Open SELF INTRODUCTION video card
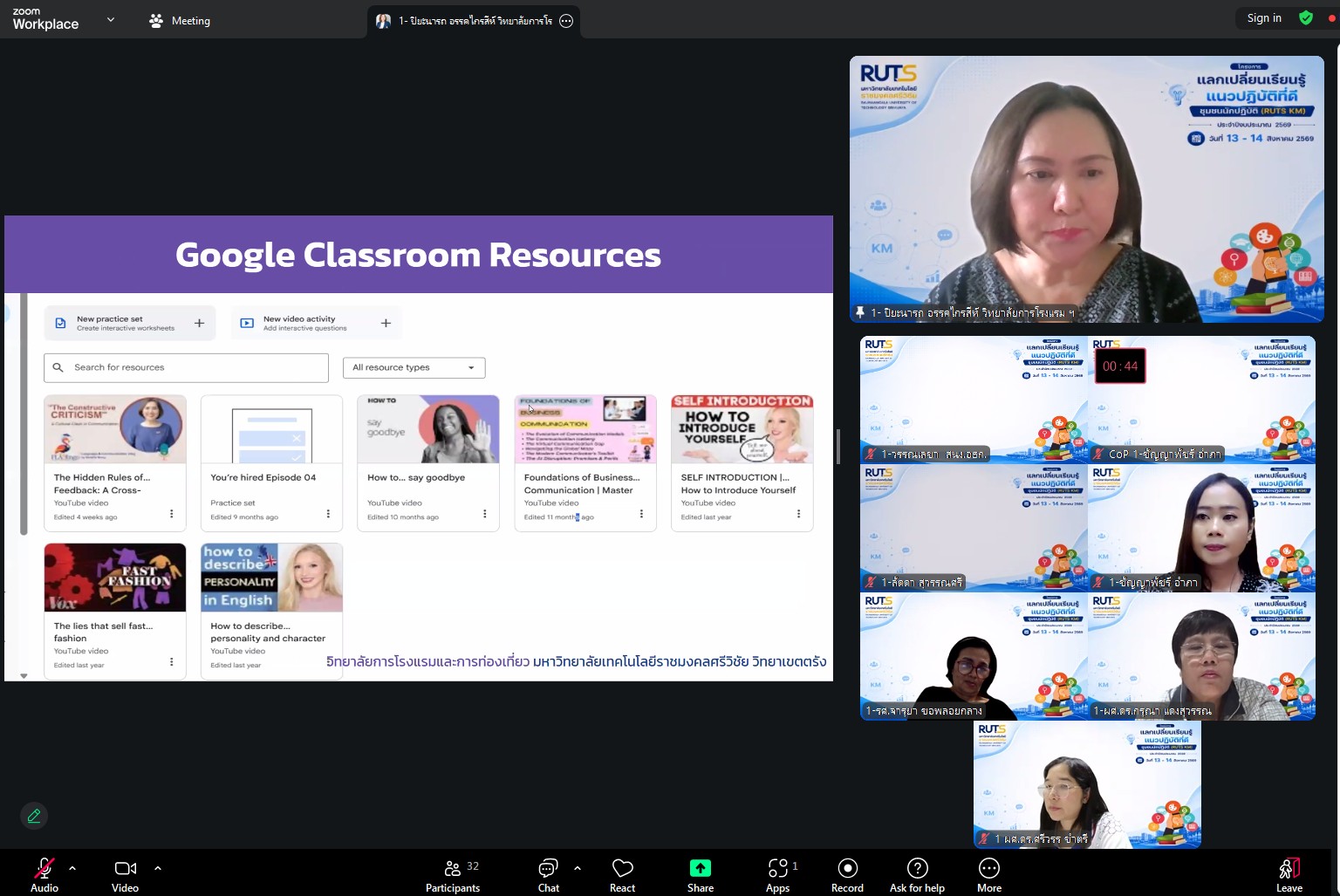 point(742,463)
